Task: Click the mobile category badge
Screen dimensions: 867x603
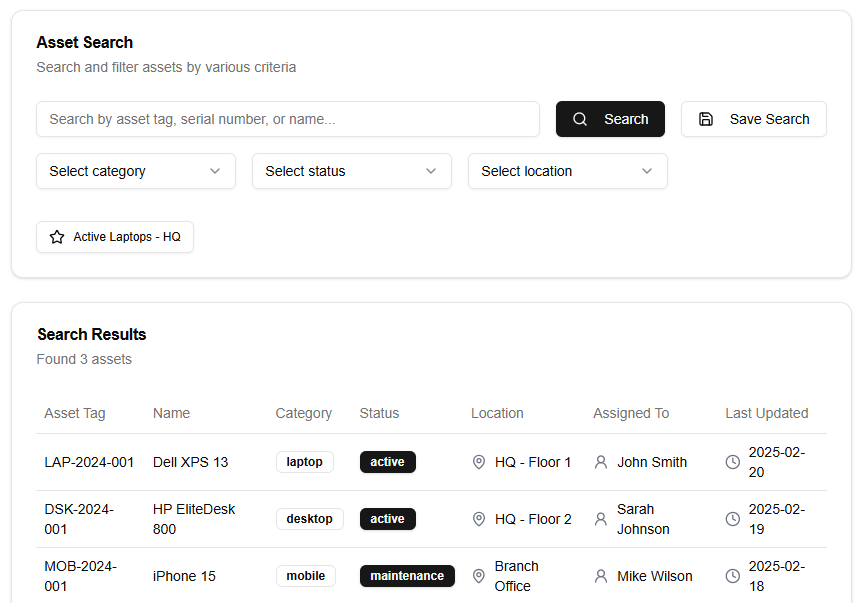Action: pos(306,576)
